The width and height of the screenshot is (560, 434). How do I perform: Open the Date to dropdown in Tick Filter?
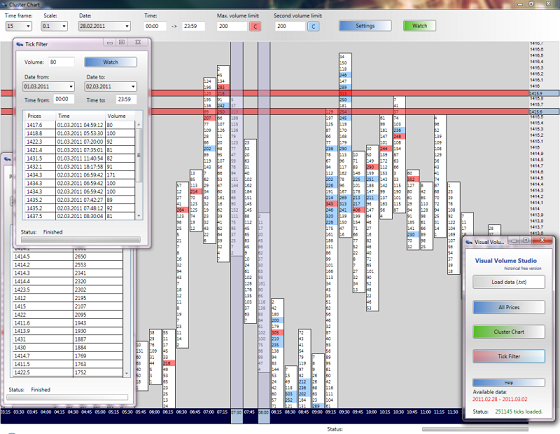pos(110,86)
